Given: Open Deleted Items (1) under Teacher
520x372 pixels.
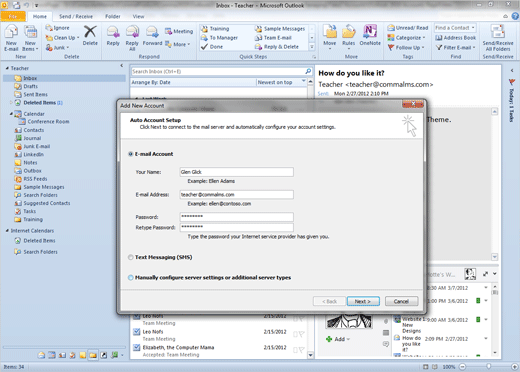Looking at the screenshot, I should coord(43,103).
